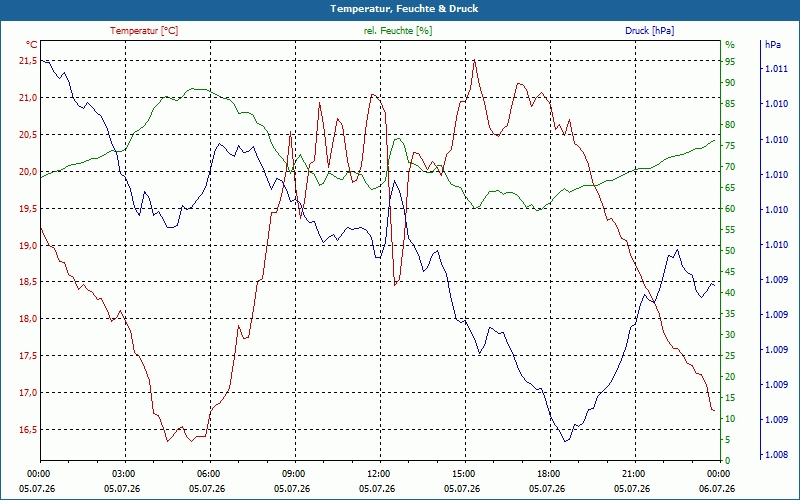Click the green rel. Feuchte [%] legend label

click(397, 31)
